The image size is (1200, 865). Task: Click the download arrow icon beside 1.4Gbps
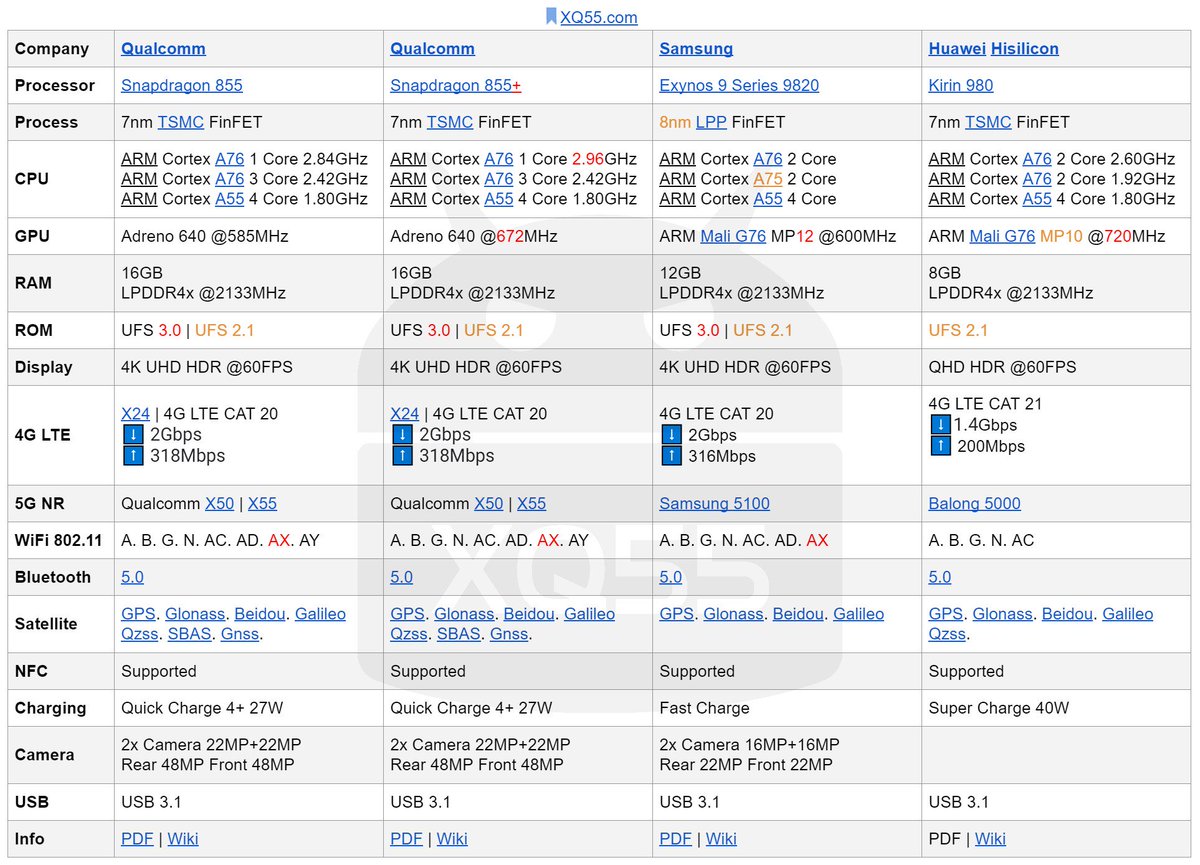pos(939,425)
